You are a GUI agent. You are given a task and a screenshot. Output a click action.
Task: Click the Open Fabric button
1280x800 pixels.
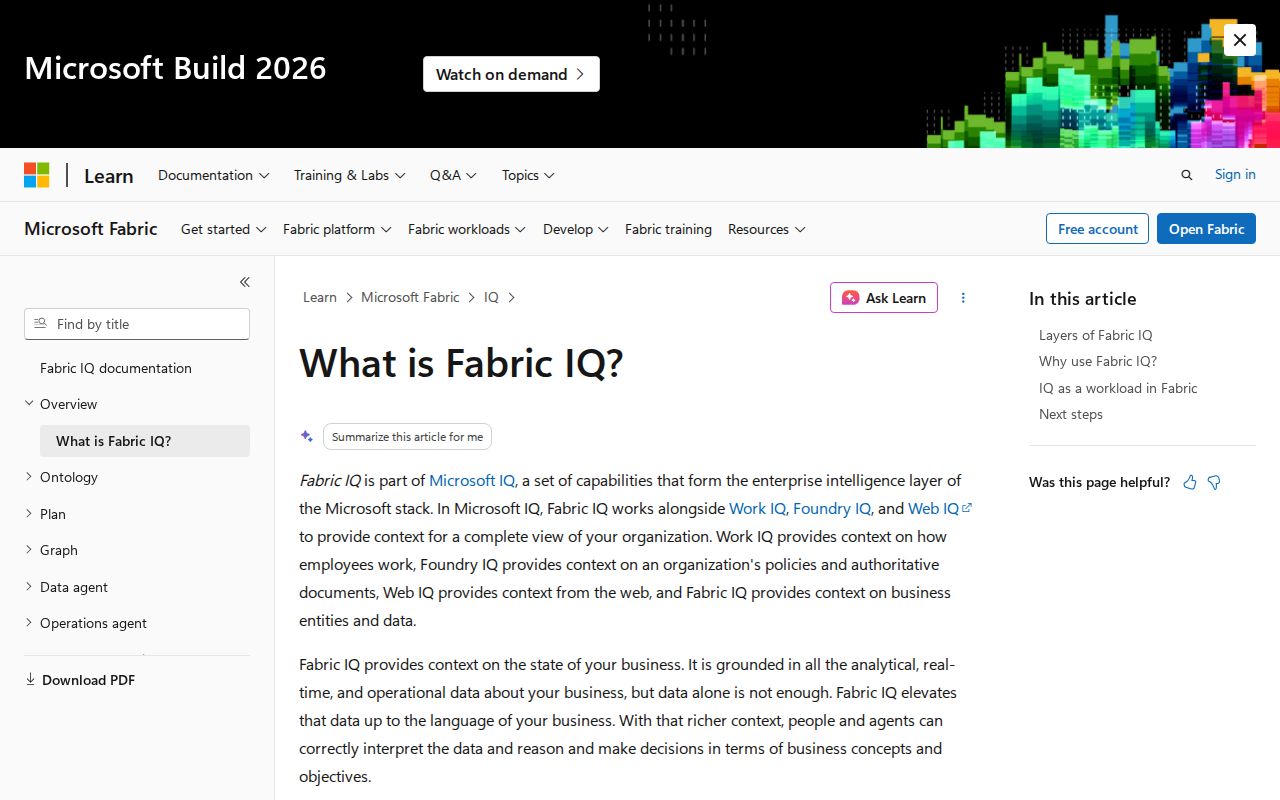[1206, 229]
